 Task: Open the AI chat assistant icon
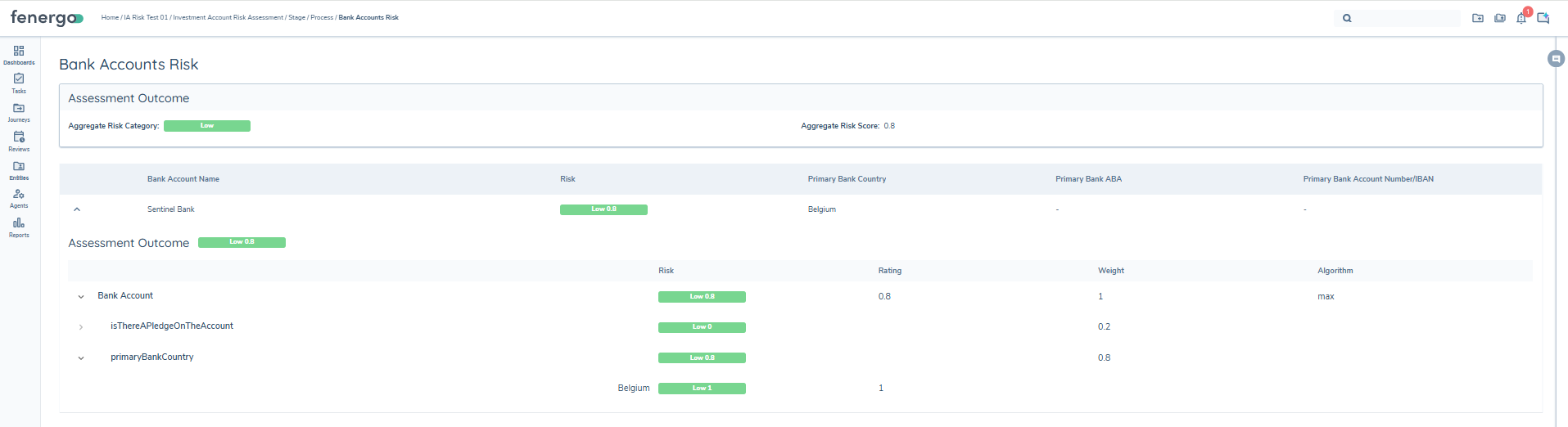[1543, 18]
